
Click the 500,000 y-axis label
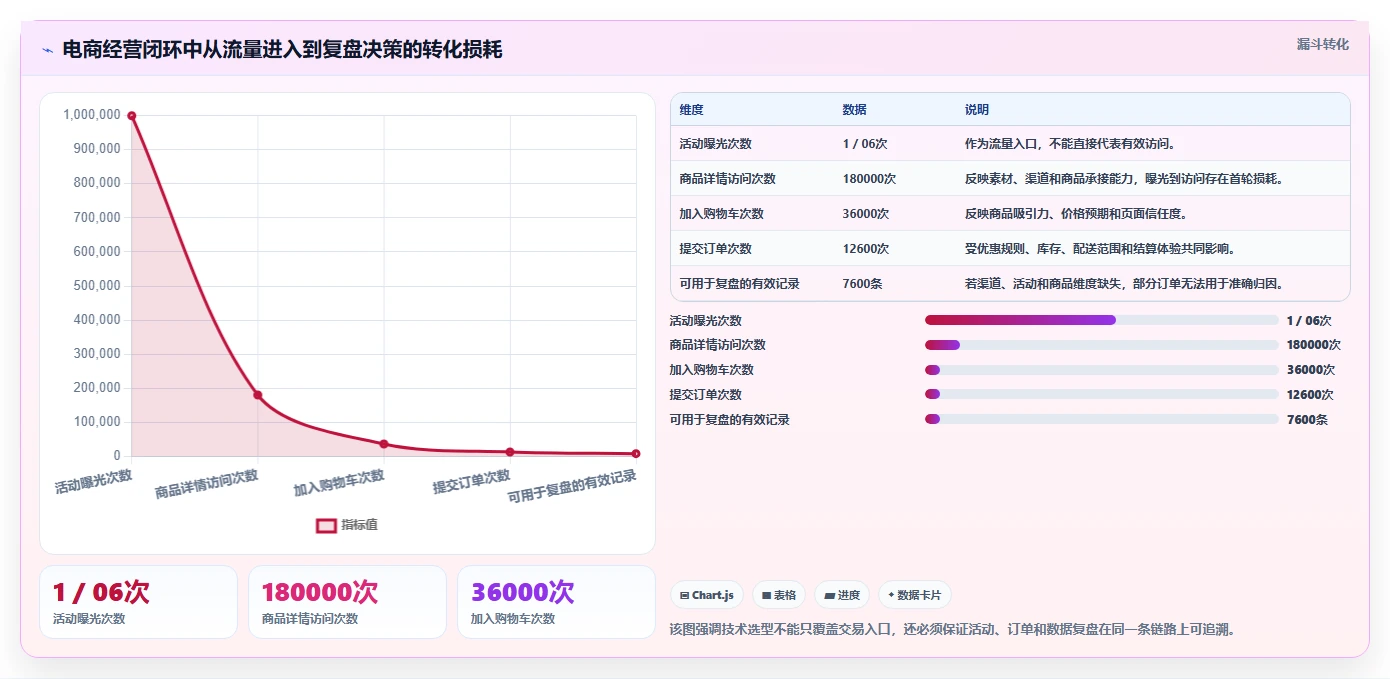97,286
